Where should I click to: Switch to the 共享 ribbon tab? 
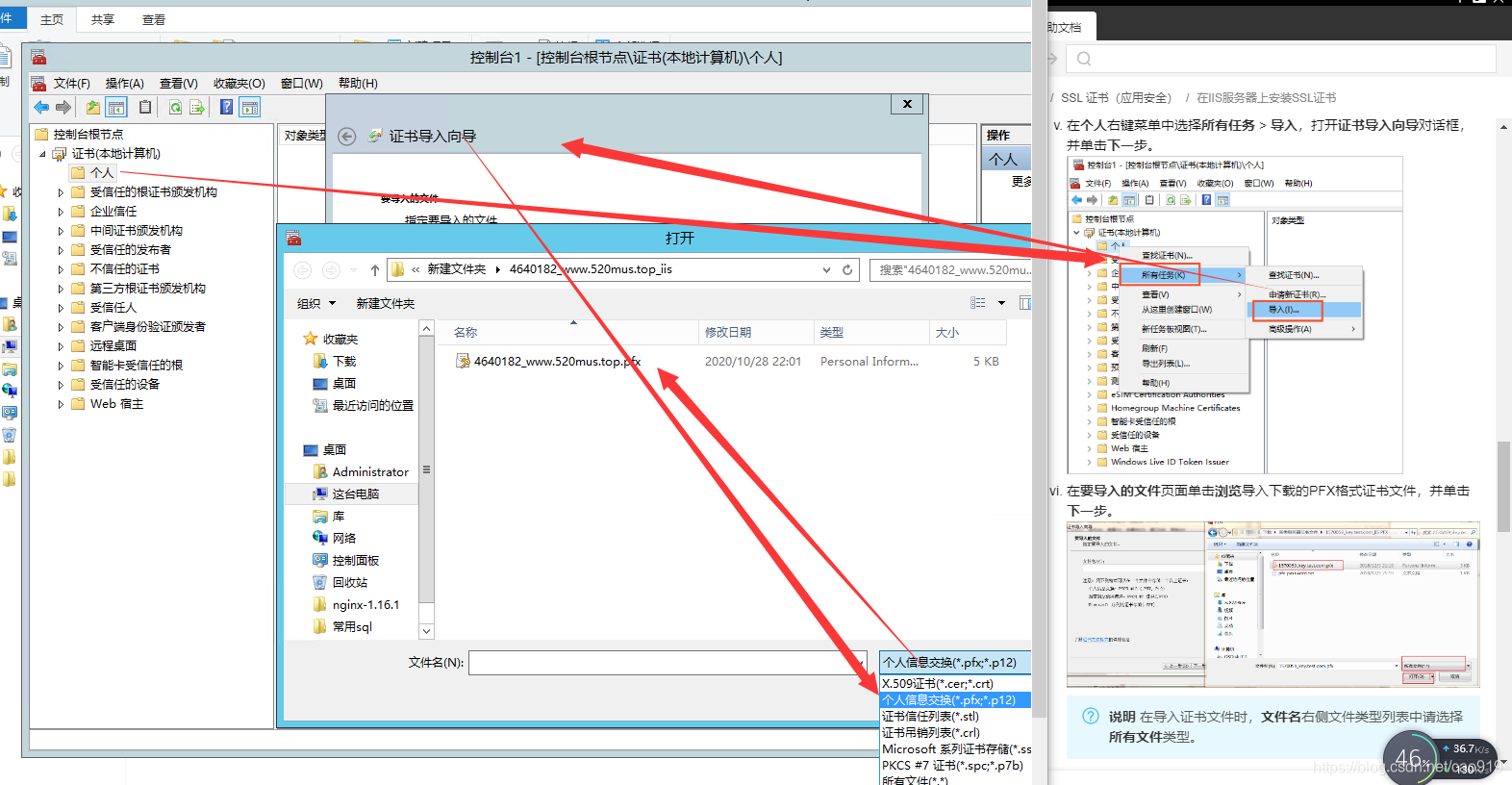pos(103,19)
